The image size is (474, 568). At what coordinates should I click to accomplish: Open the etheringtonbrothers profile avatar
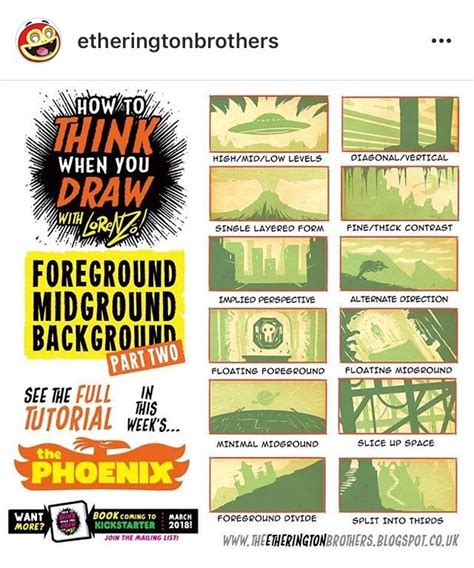tap(38, 41)
